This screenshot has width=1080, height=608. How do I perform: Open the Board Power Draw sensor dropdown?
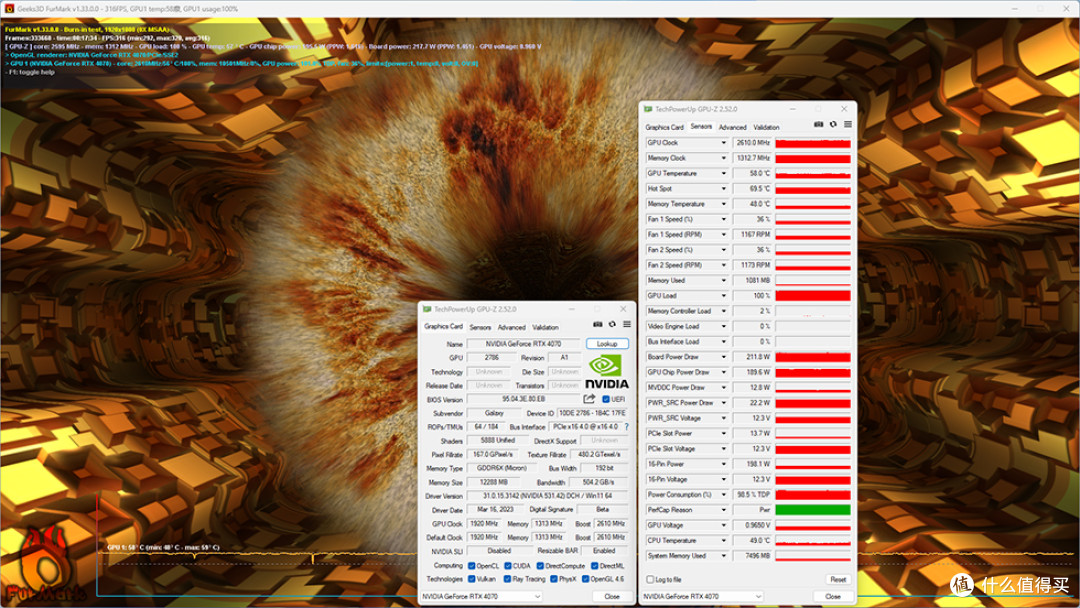(723, 357)
